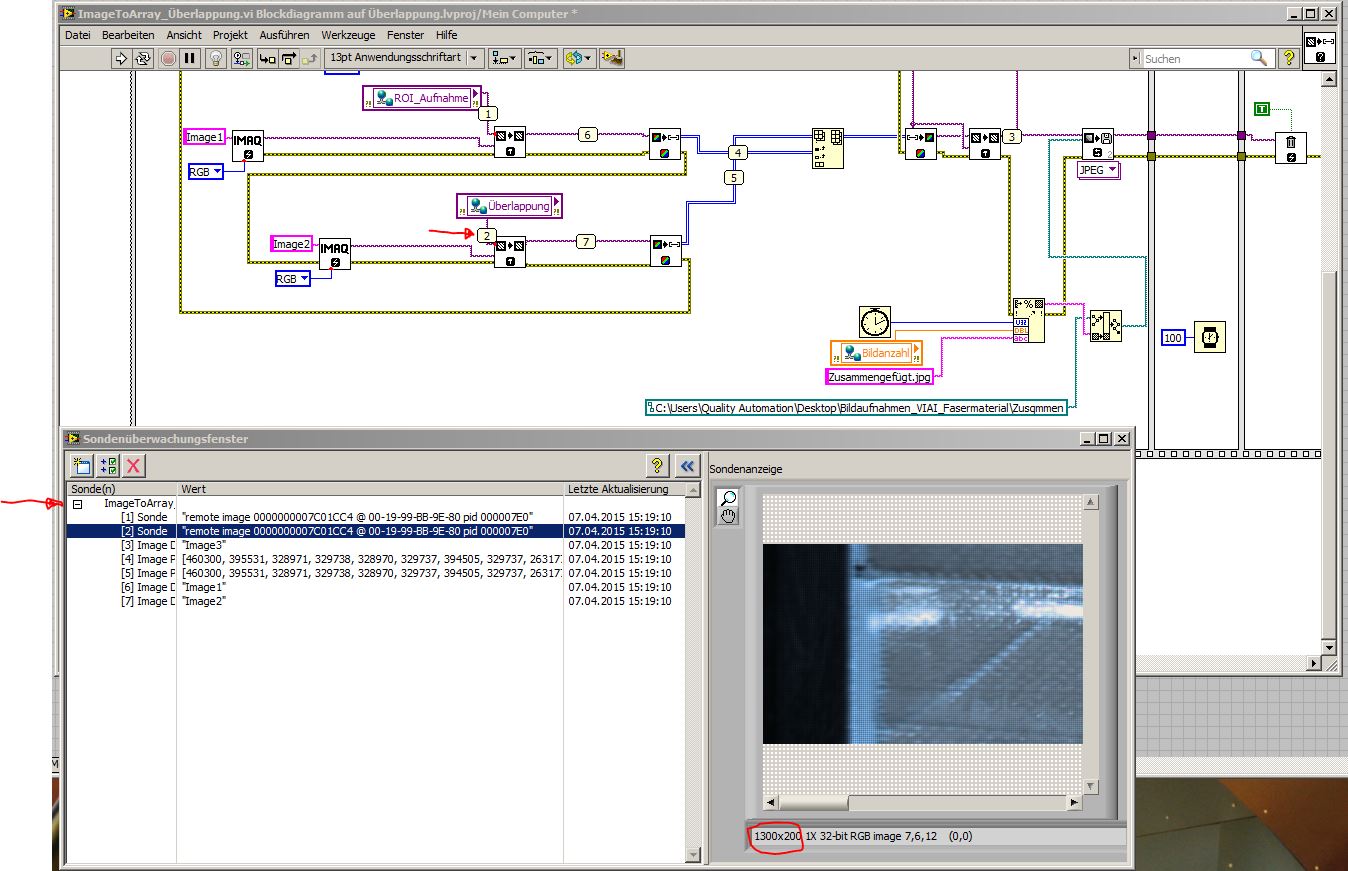Click the new probe window icon
The image size is (1348, 871).
click(x=81, y=464)
